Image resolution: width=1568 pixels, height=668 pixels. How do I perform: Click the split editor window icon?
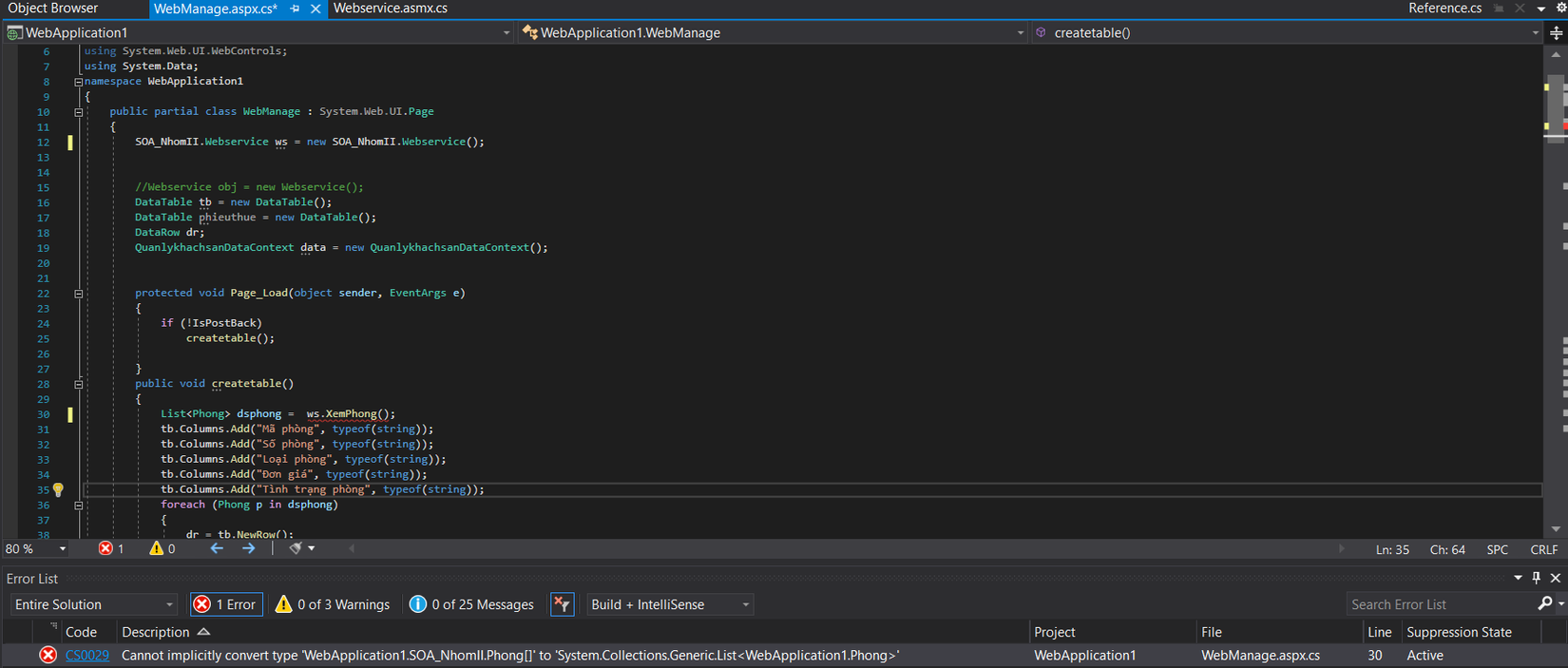1556,32
